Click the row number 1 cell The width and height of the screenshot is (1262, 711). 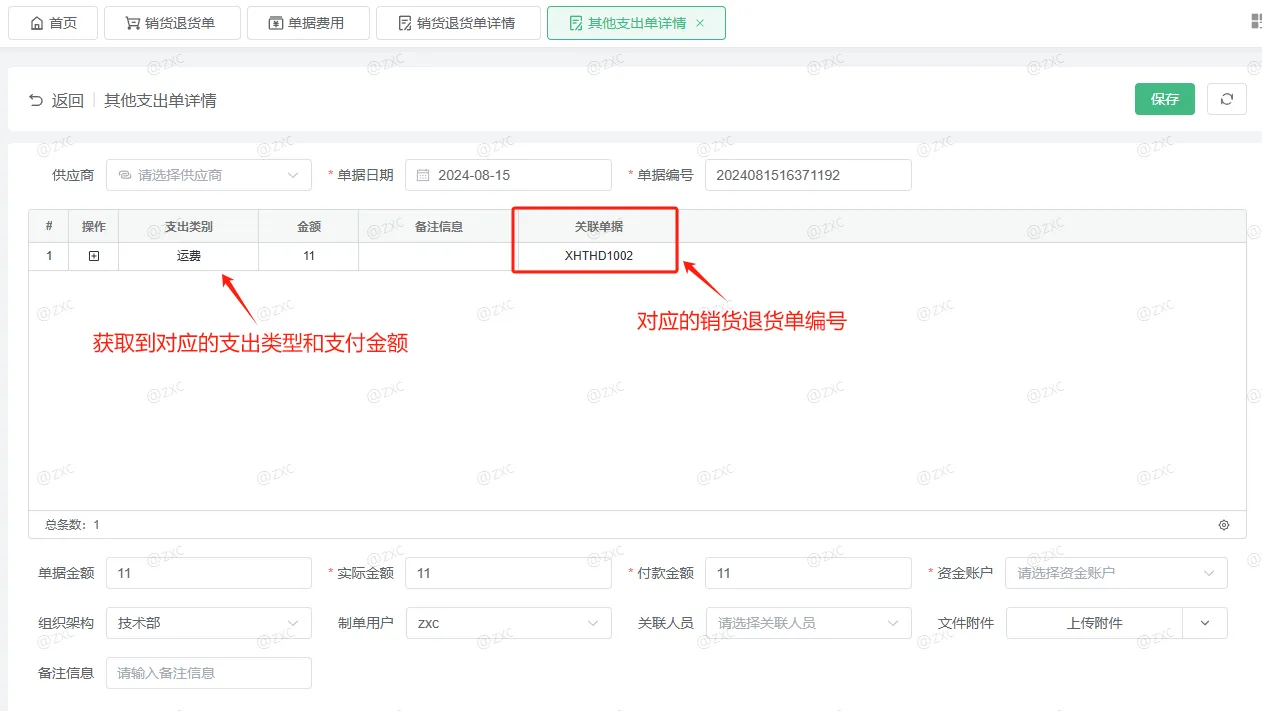tap(49, 256)
